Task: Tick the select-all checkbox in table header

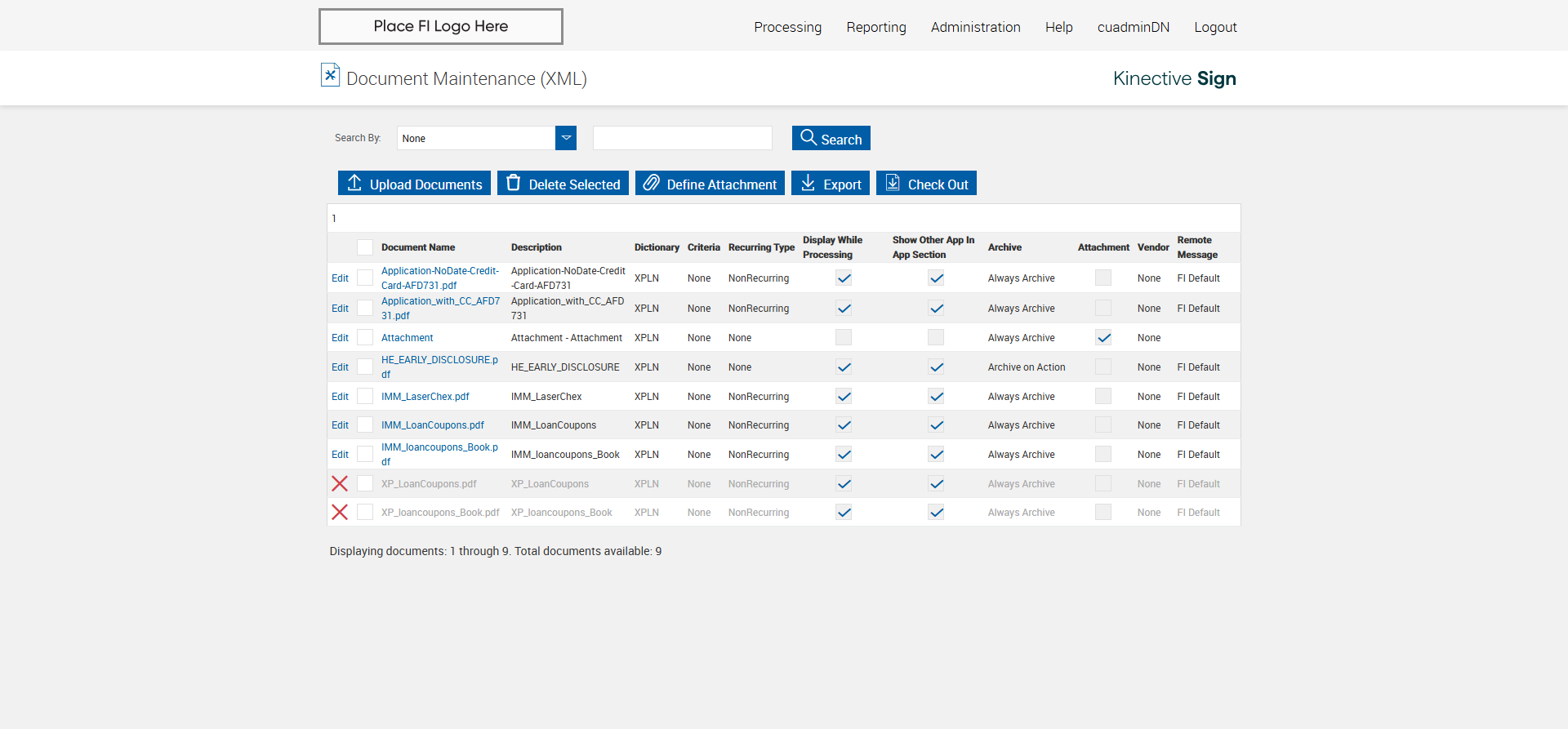Action: tap(365, 247)
